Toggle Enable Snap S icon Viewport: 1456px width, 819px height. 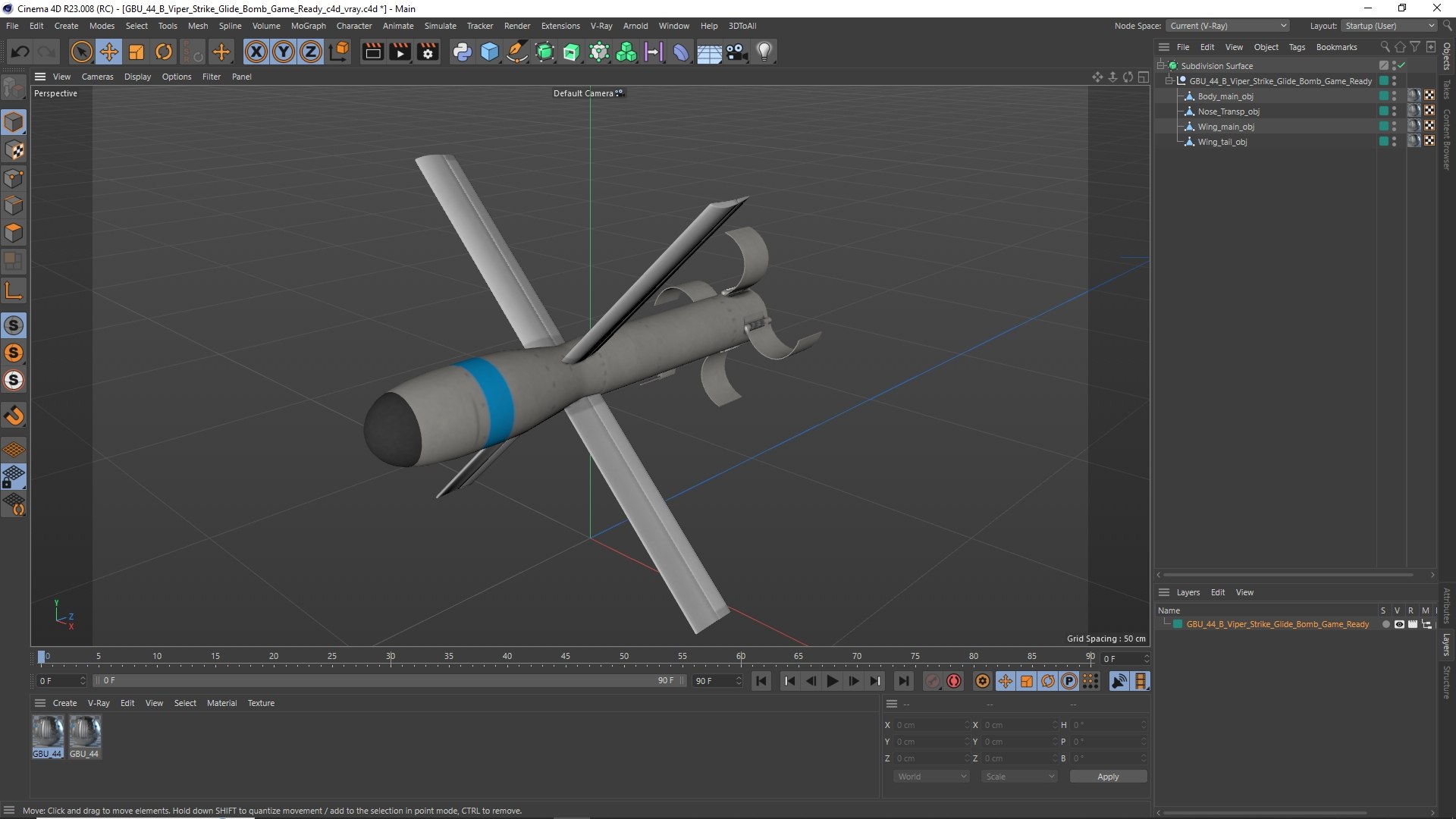tap(14, 326)
